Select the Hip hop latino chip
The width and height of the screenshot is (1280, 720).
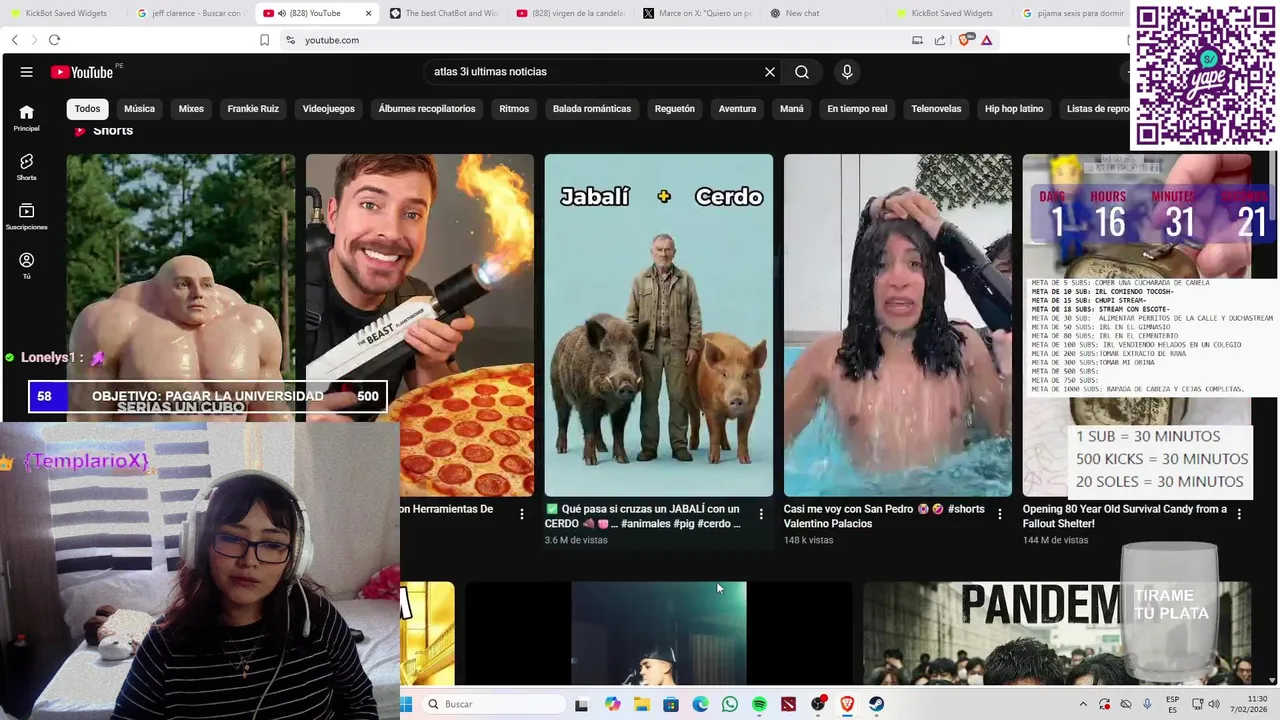pyautogui.click(x=1014, y=109)
